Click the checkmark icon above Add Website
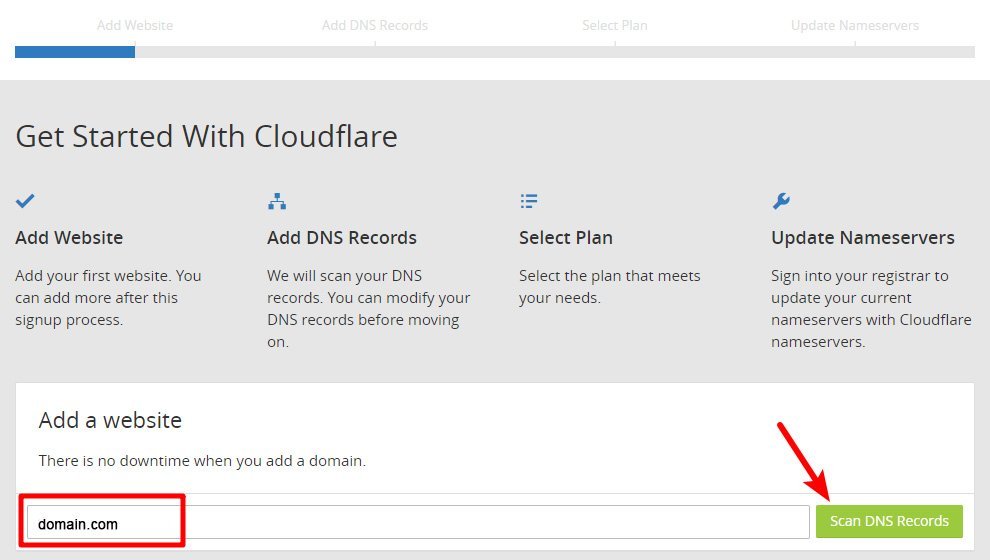Screen dimensions: 990x560 click(x=25, y=201)
